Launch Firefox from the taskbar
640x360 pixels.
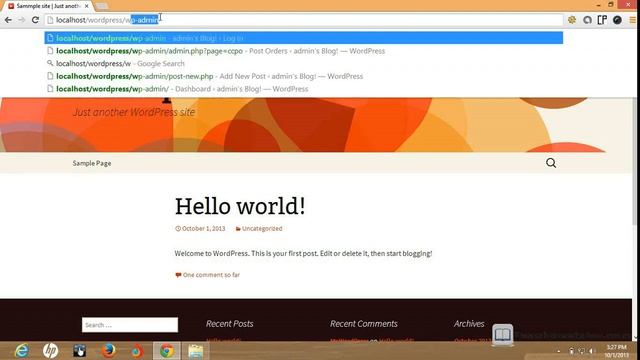[108, 351]
